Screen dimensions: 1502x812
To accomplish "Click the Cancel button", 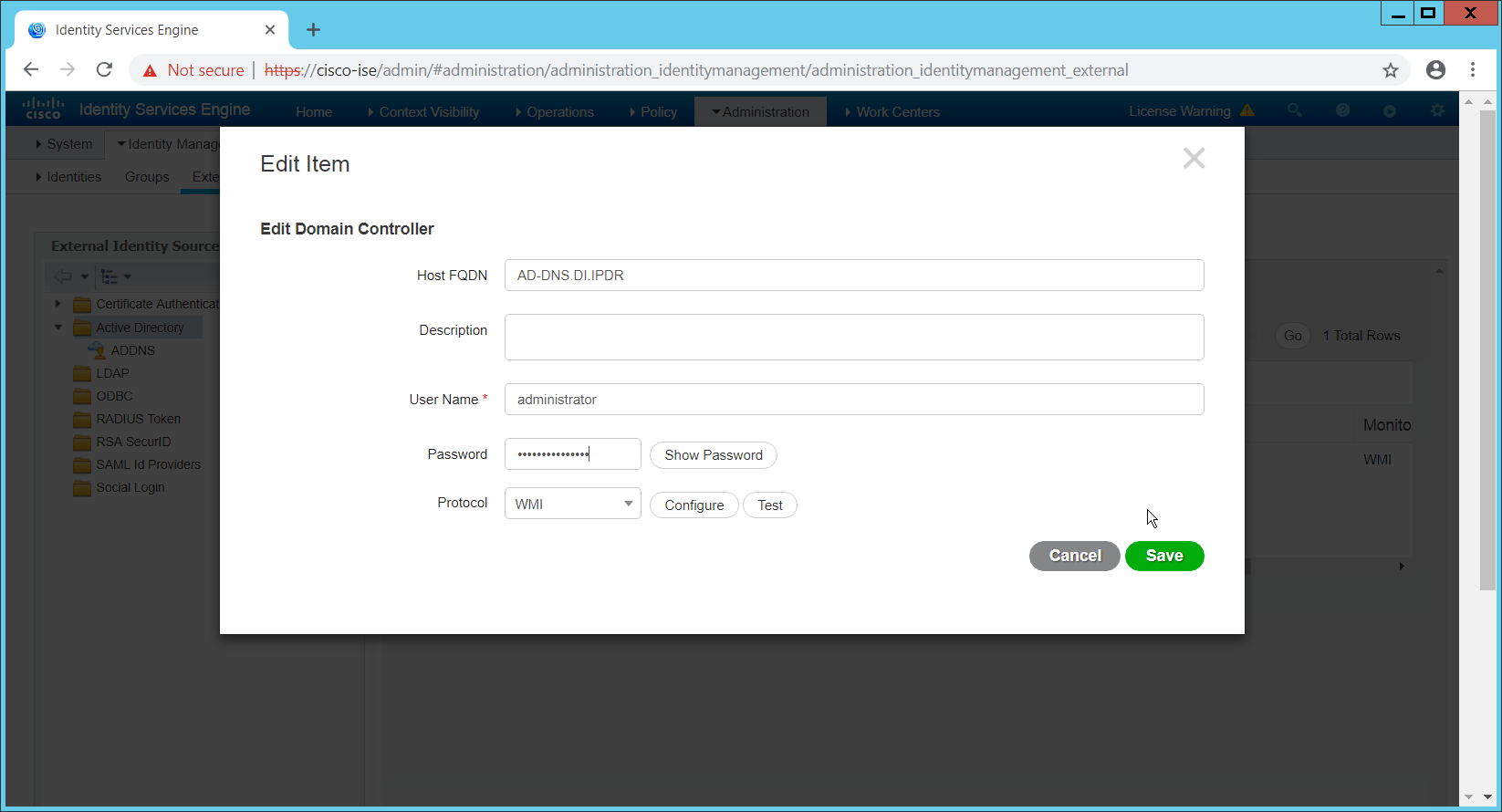I will click(1074, 556).
